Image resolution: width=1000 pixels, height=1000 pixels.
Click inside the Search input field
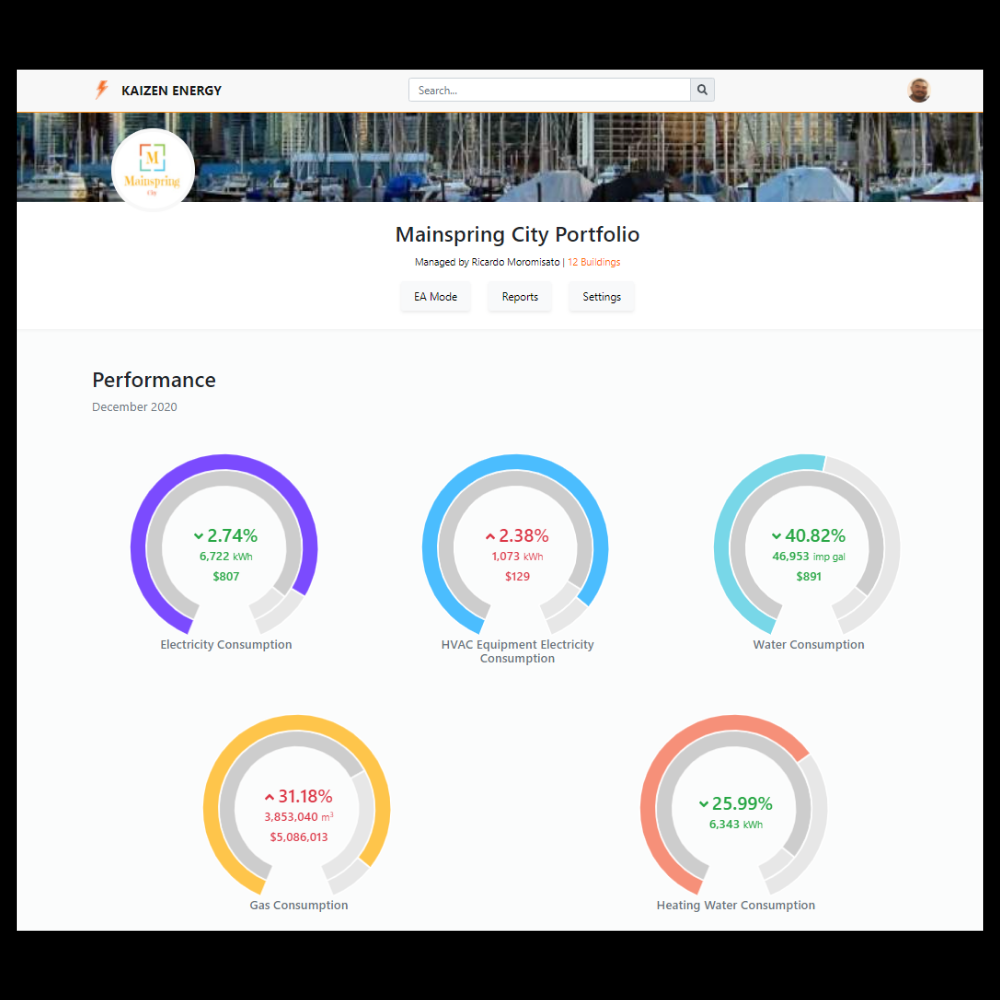(x=548, y=90)
